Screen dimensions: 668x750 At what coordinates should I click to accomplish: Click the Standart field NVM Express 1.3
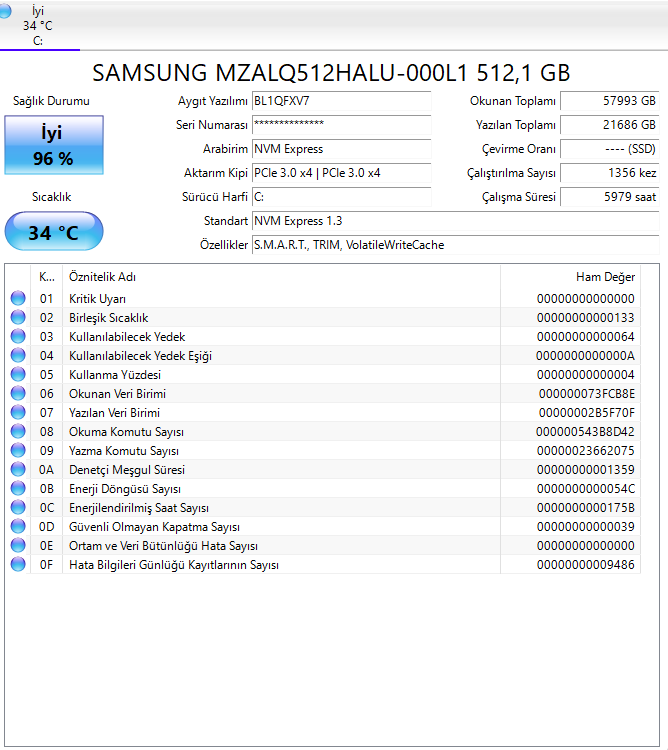(456, 221)
